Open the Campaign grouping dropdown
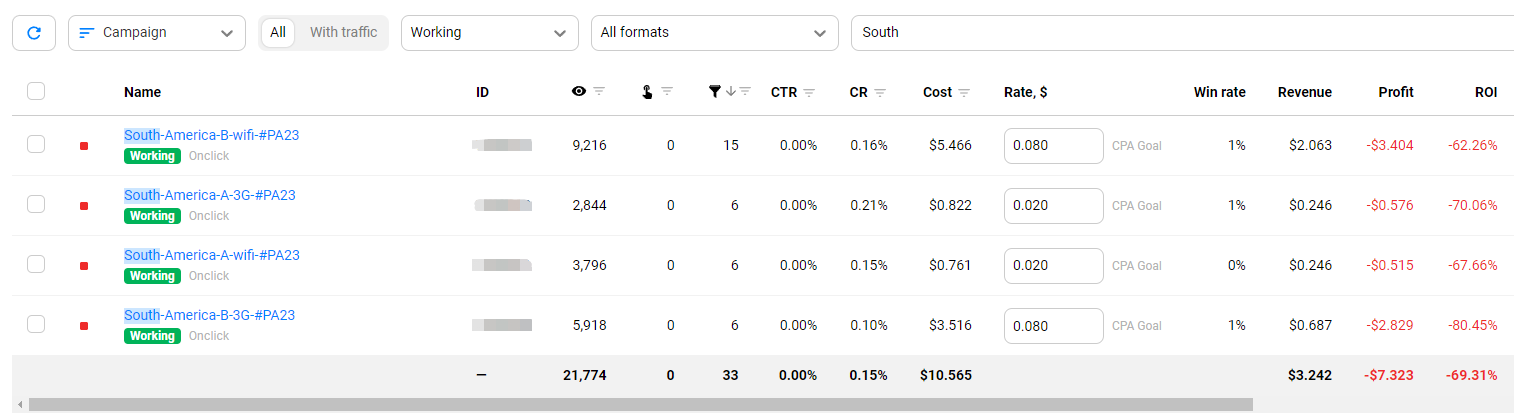The width and height of the screenshot is (1514, 420). point(157,33)
